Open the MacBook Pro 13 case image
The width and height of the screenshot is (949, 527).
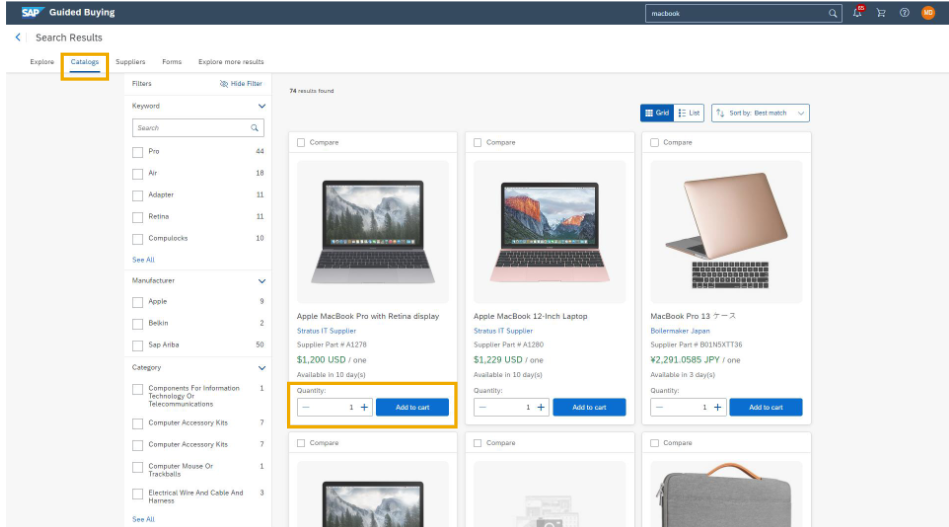726,232
